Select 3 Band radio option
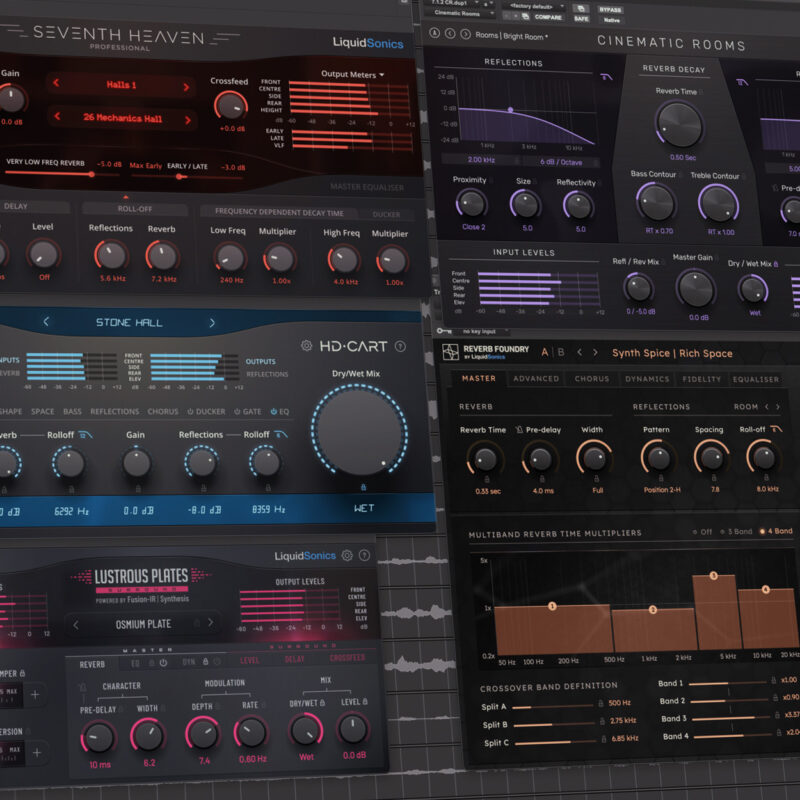800x800 pixels. tap(736, 532)
